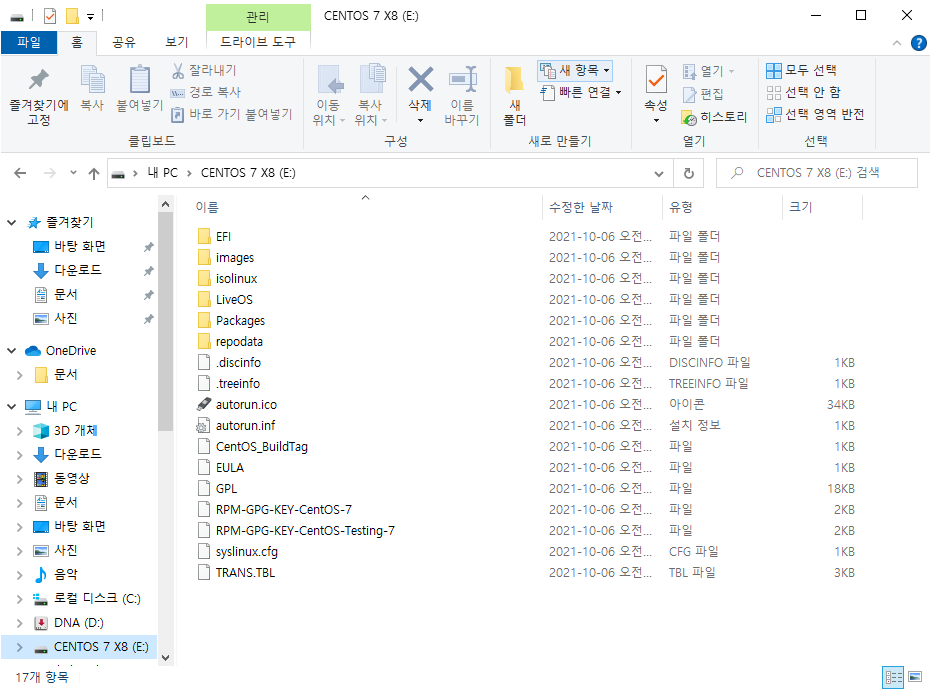The width and height of the screenshot is (931, 690).
Task: Open the 파일 file tab
Action: pyautogui.click(x=28, y=42)
